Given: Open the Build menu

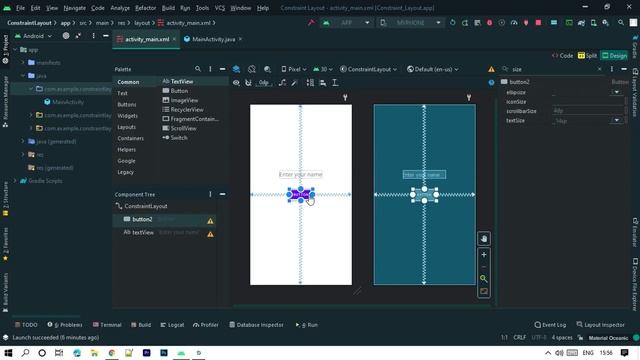Looking at the screenshot, I should 168,8.
